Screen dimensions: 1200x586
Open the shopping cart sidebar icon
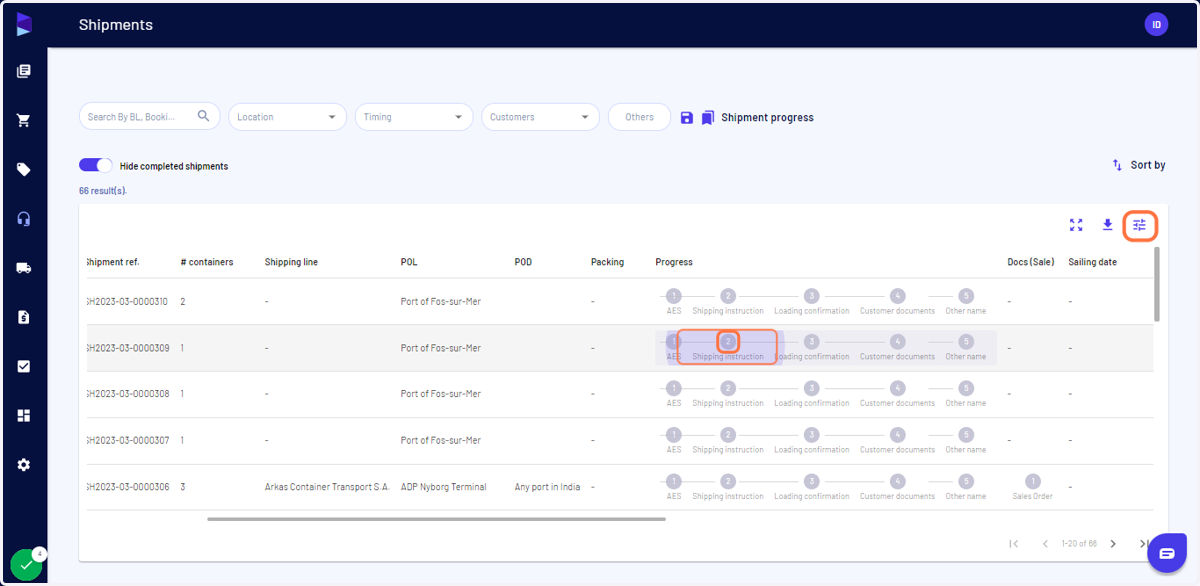(x=24, y=120)
